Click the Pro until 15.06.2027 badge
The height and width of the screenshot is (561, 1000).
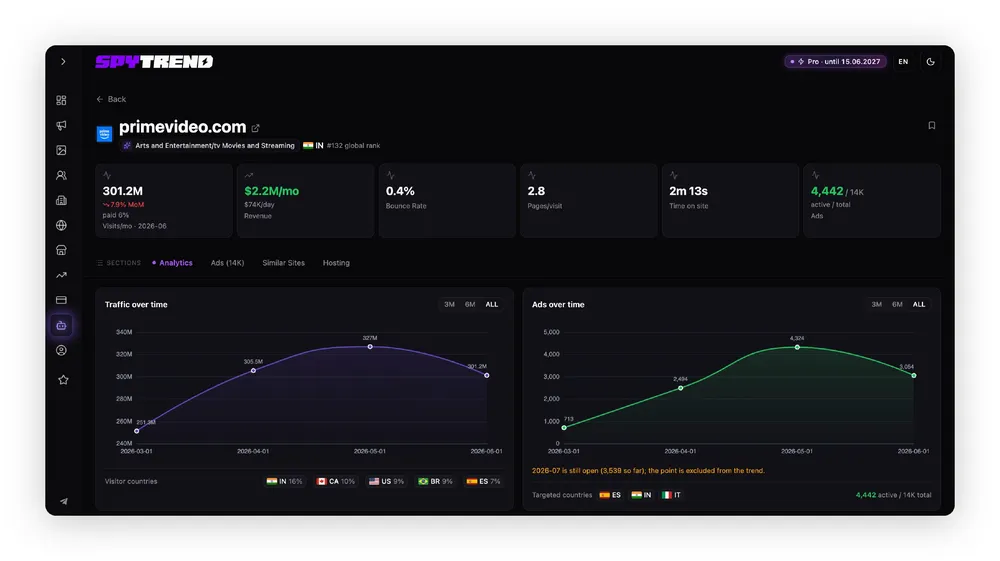click(835, 62)
